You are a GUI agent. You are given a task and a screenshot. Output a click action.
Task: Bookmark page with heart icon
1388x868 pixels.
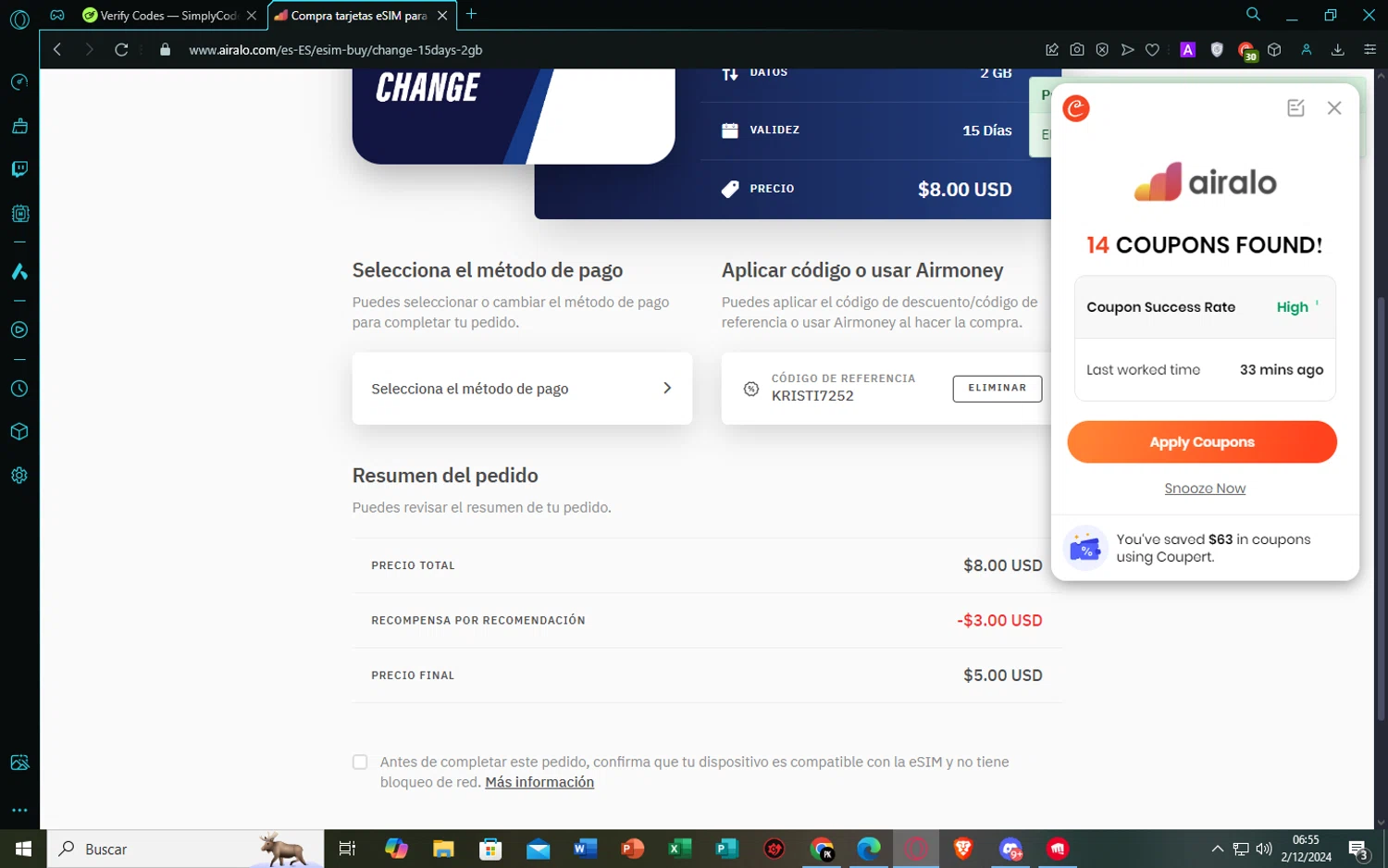click(1152, 50)
